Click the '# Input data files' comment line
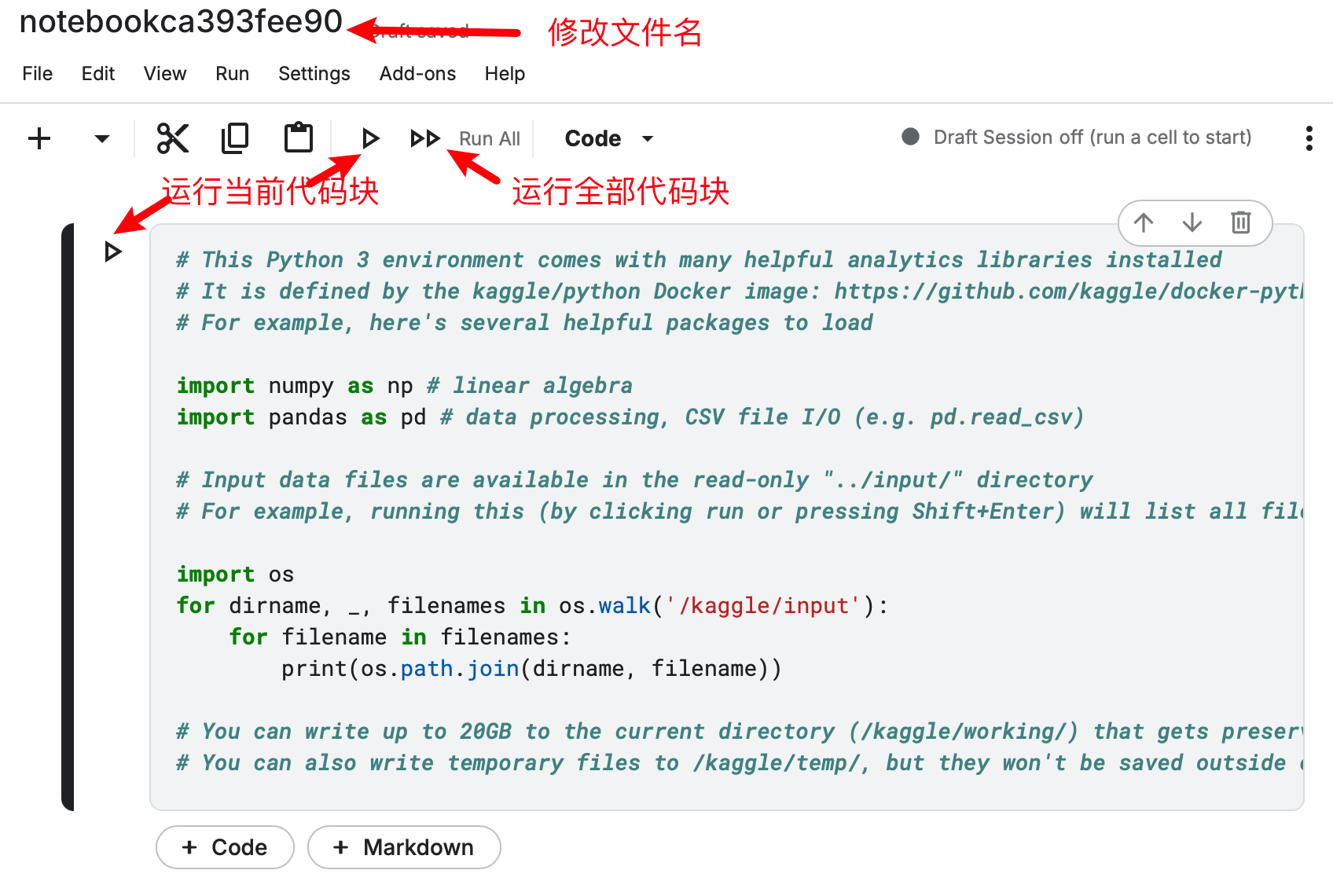Image resolution: width=1333 pixels, height=896 pixels. click(x=635, y=480)
